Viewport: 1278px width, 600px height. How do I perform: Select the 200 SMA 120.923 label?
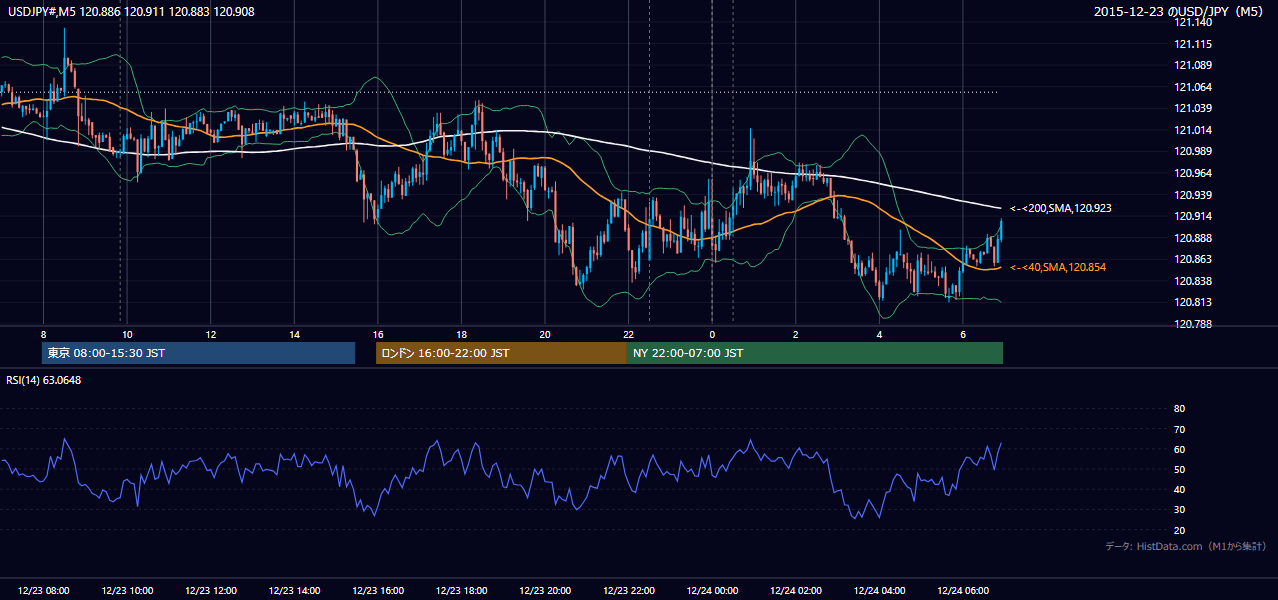coord(1061,208)
